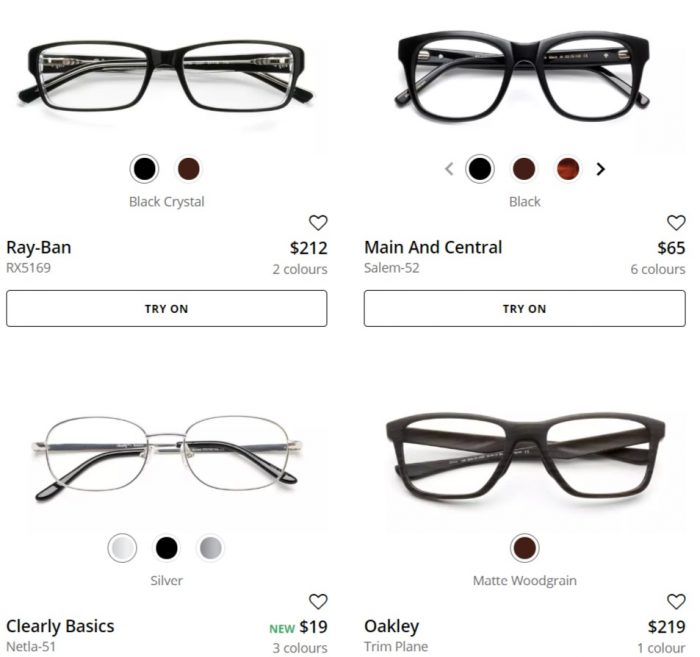The height and width of the screenshot is (657, 700).
Task: Go to previous colours for Salem-52
Action: (449, 169)
